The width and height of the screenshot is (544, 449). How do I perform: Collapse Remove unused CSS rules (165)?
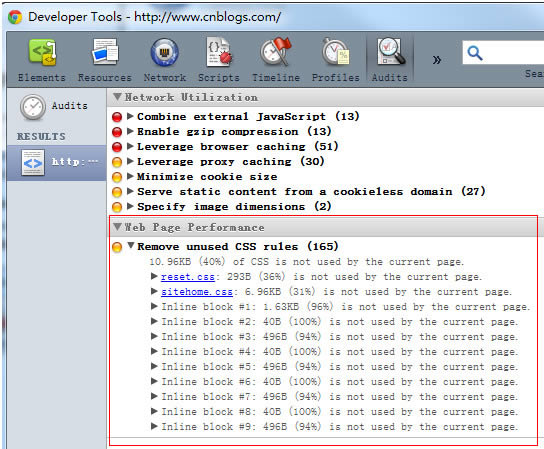(130, 246)
